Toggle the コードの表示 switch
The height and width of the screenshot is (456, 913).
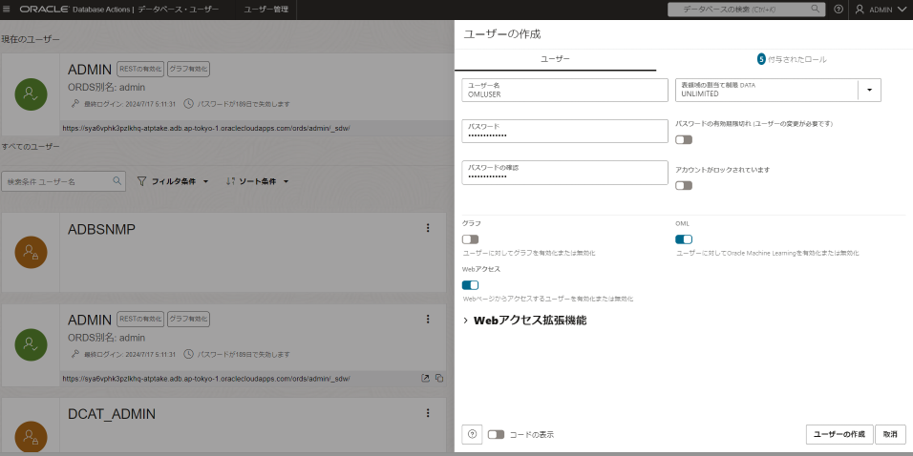496,435
